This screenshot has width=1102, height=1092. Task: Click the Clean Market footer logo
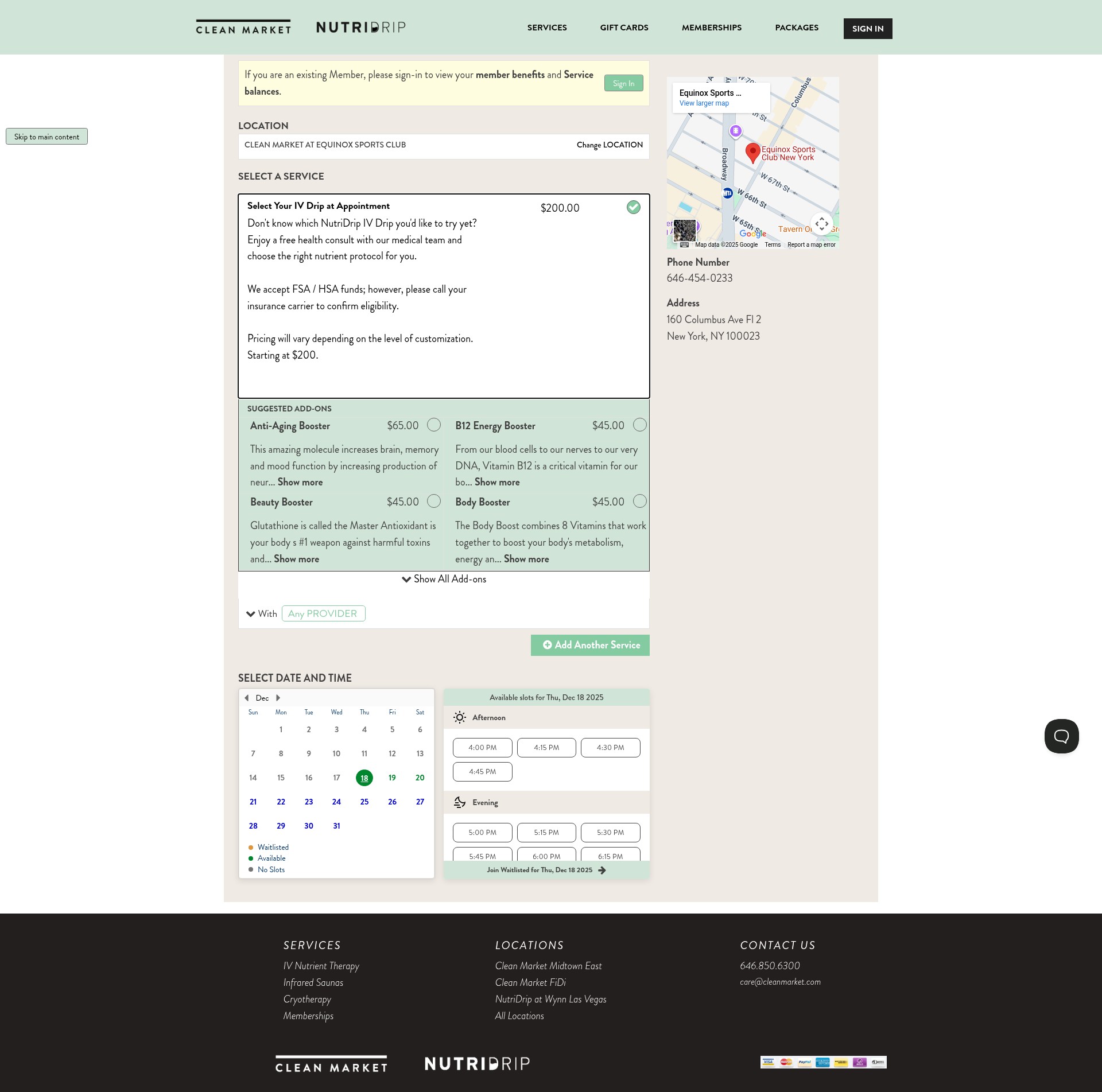(x=331, y=1064)
